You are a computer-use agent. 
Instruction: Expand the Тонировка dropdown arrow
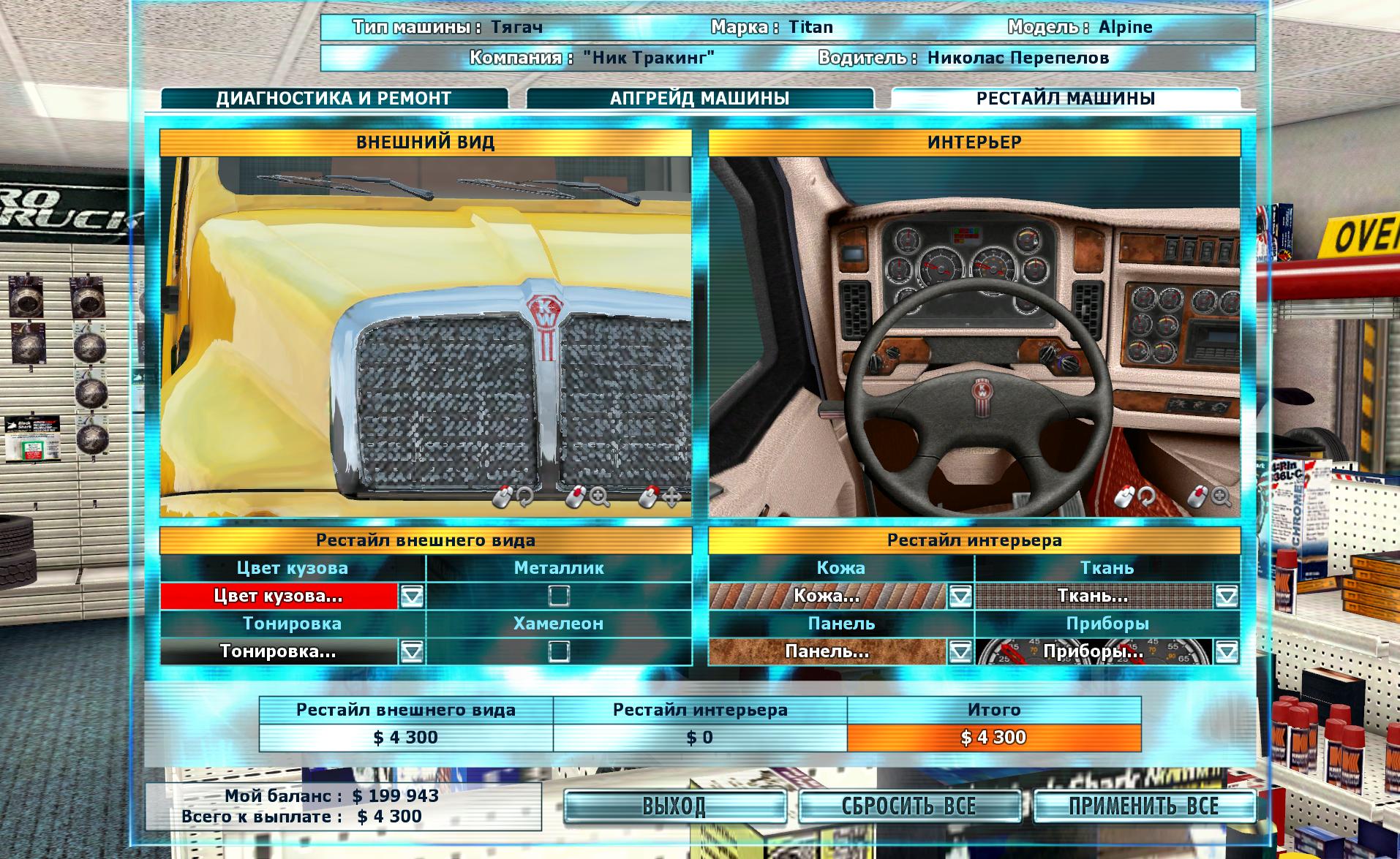412,652
